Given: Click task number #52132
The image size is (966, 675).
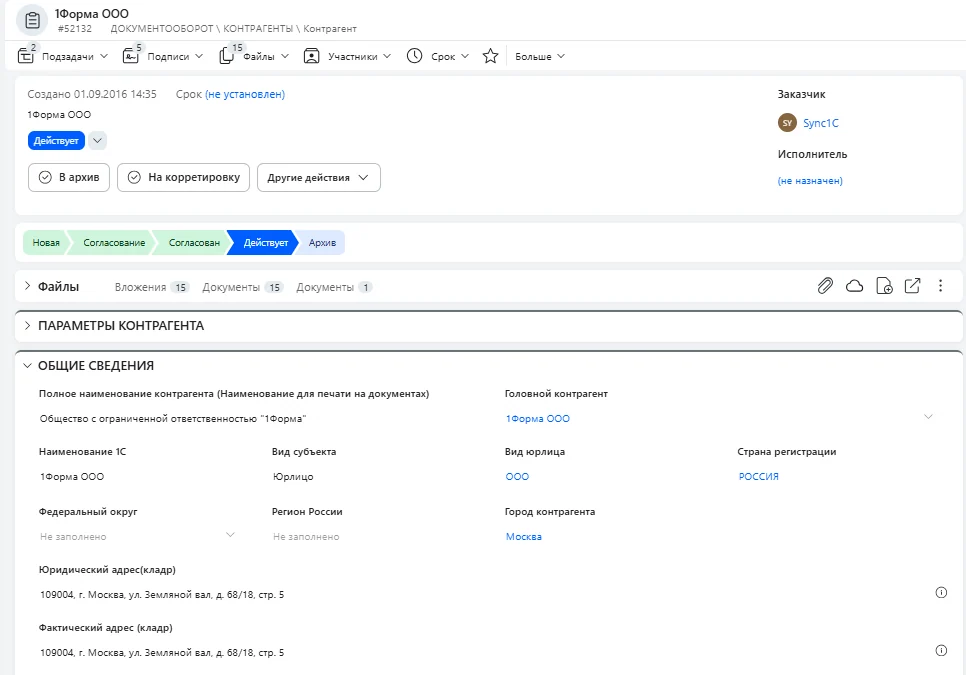Looking at the screenshot, I should click(x=75, y=28).
